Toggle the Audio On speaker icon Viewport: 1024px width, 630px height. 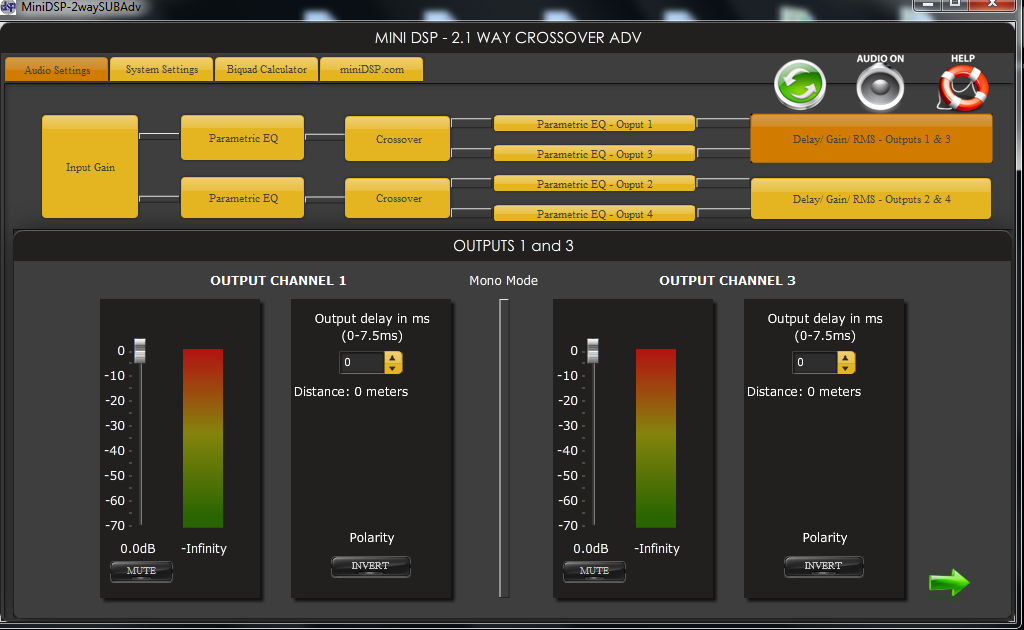point(880,88)
